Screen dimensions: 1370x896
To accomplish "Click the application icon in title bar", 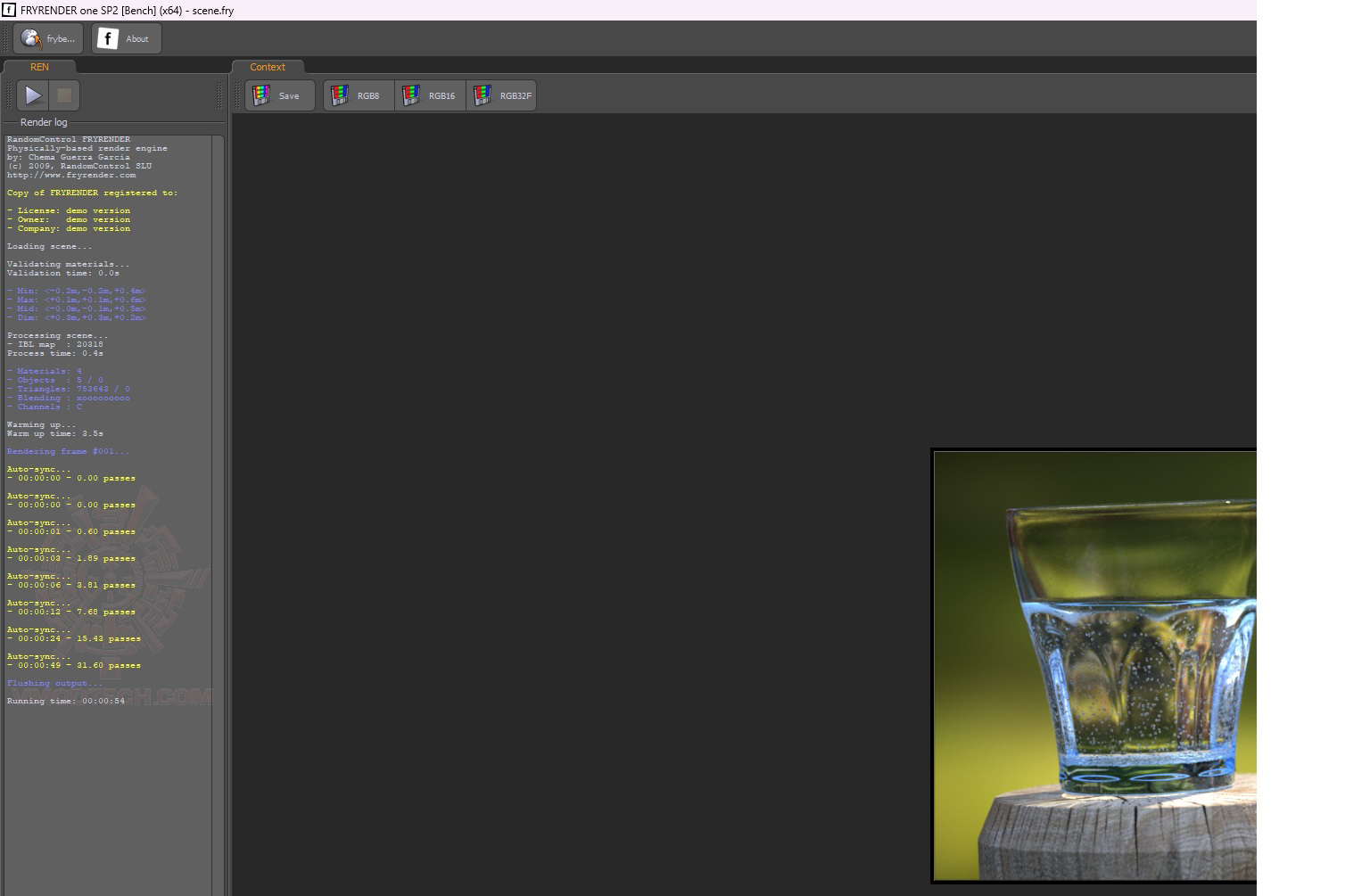I will pos(9,10).
